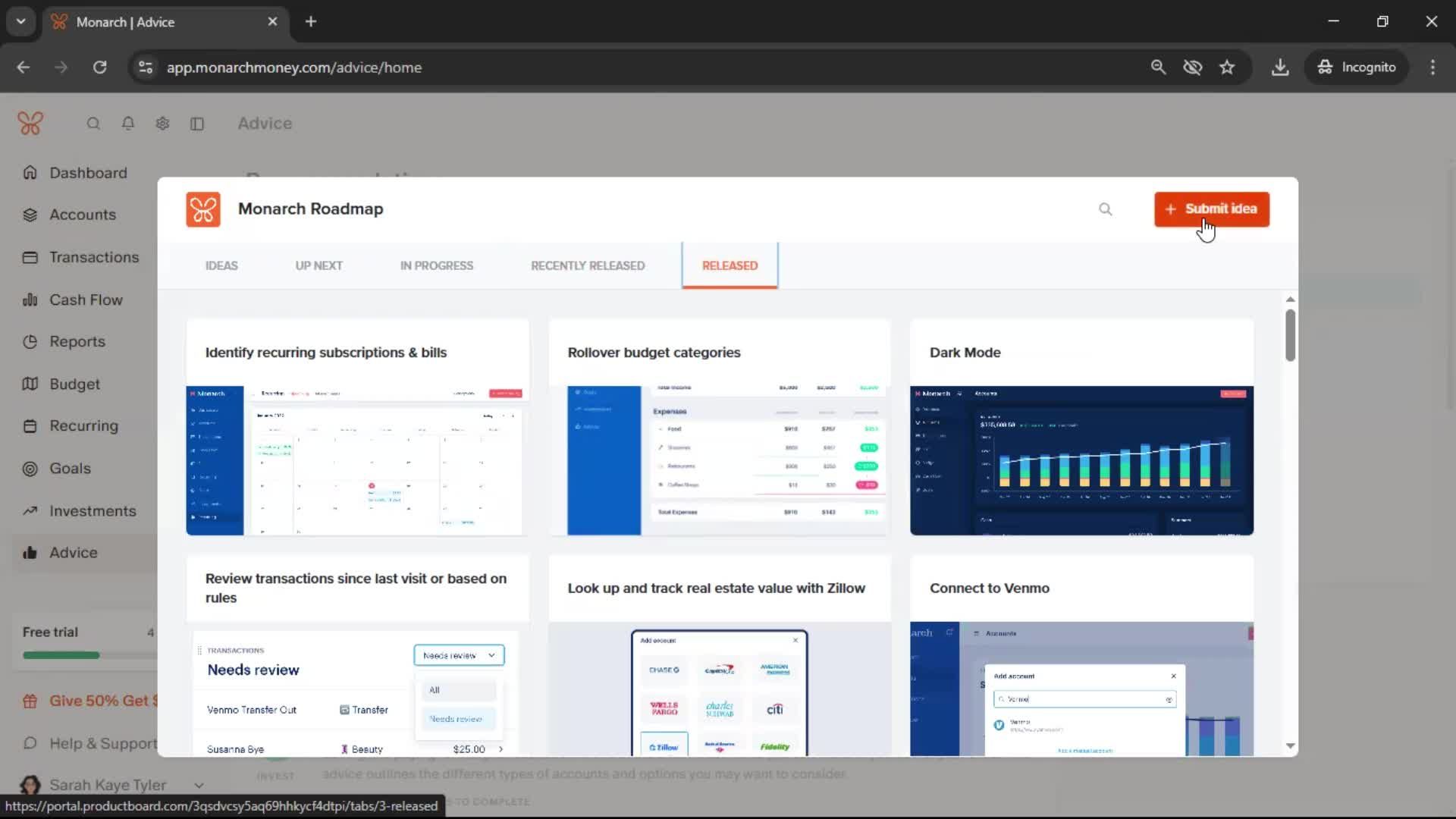
Task: Open the browser tab search dropdown
Action: point(20,21)
